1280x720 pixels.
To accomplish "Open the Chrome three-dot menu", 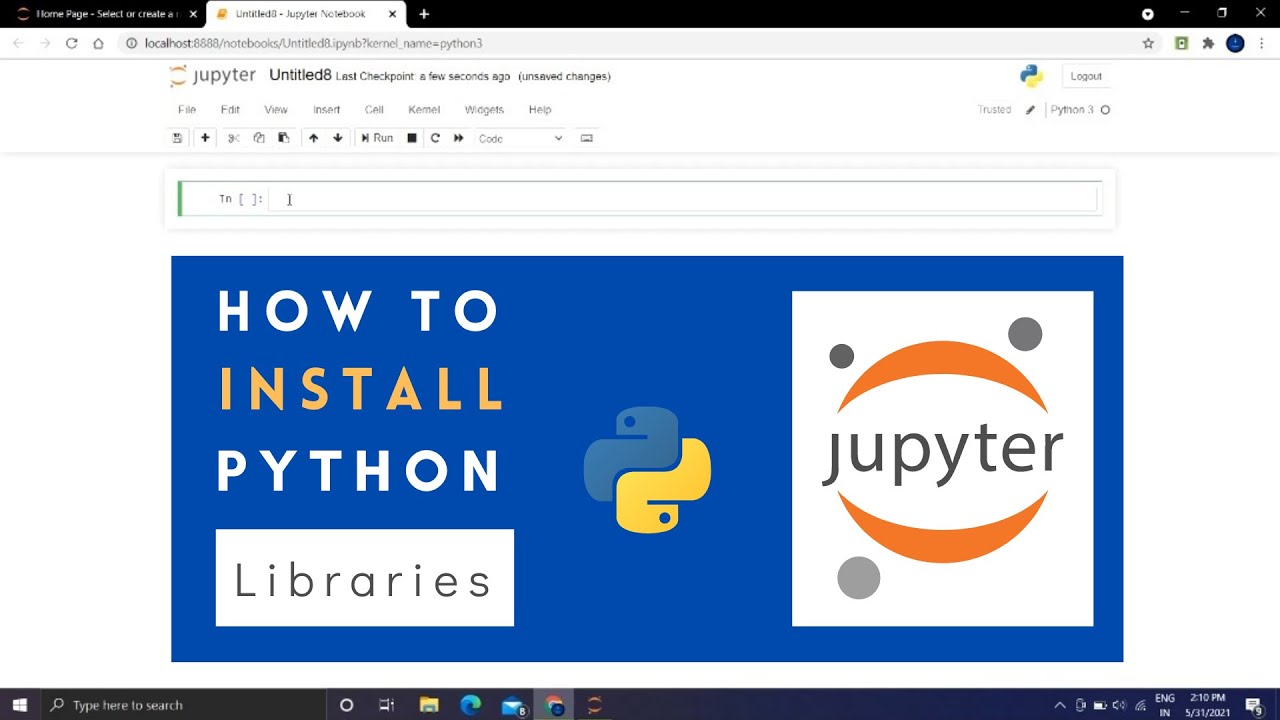I will point(1262,43).
